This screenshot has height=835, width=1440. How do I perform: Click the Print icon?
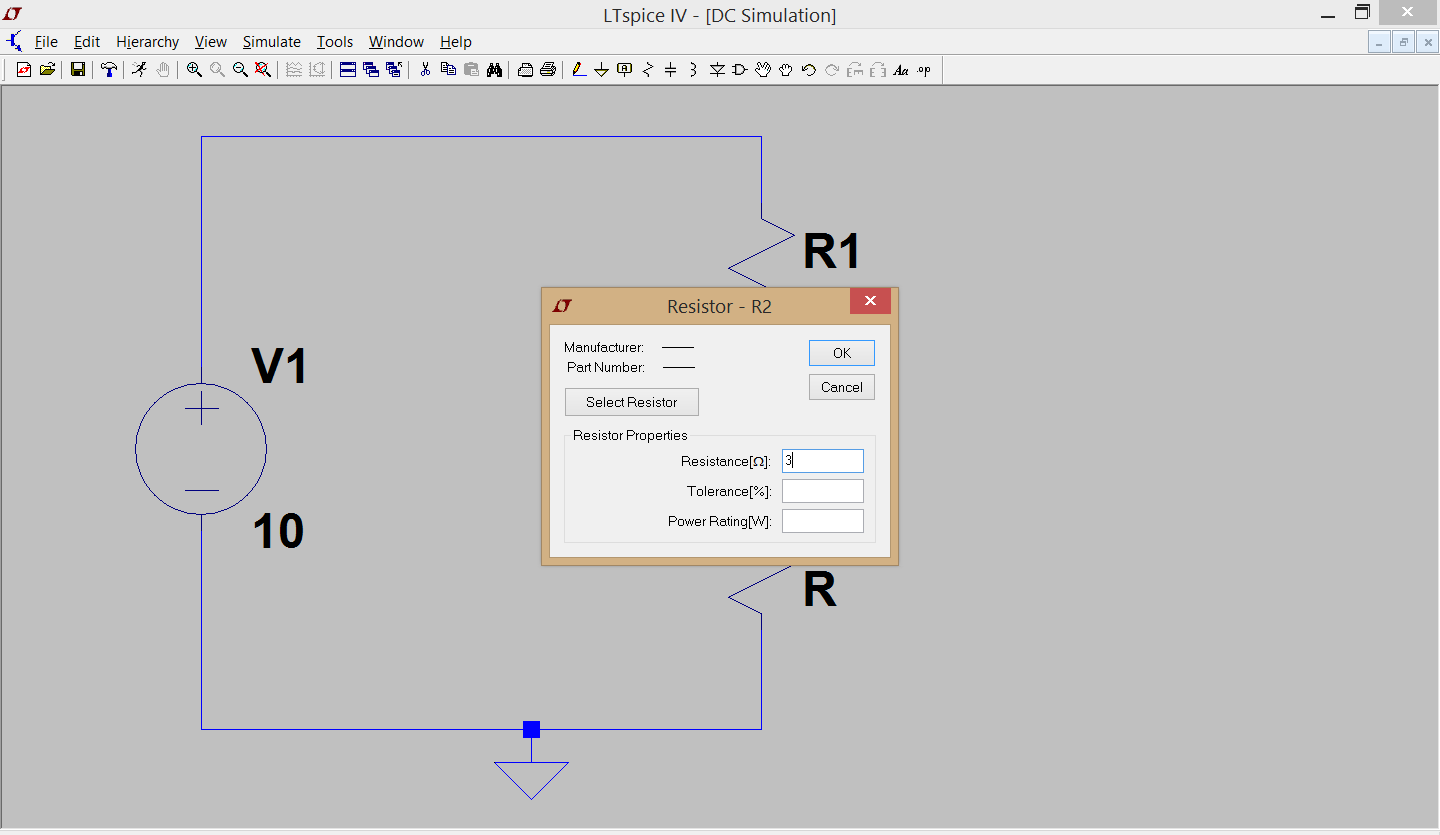click(548, 70)
